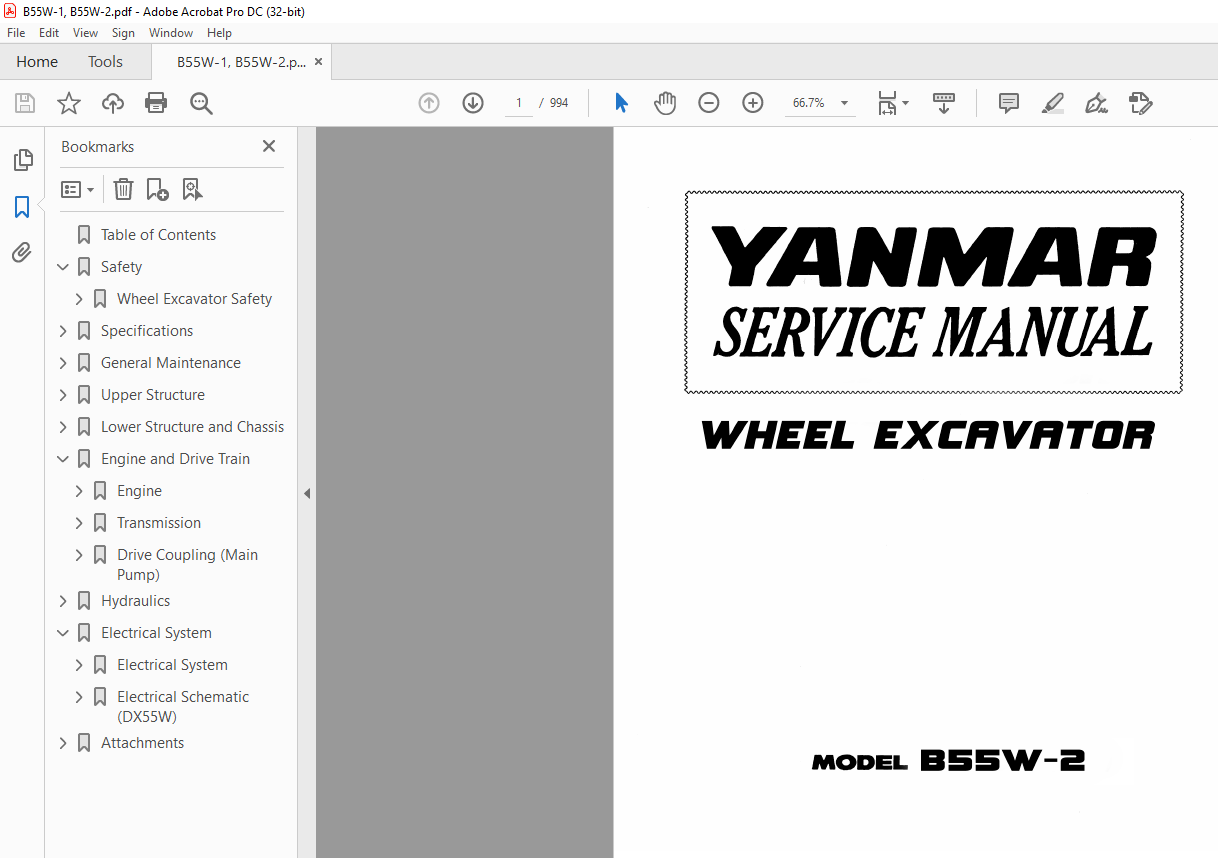Screen dimensions: 1218x858
Task: Expand Drive Coupling (Main Pump) bookmark
Action: click(x=79, y=555)
